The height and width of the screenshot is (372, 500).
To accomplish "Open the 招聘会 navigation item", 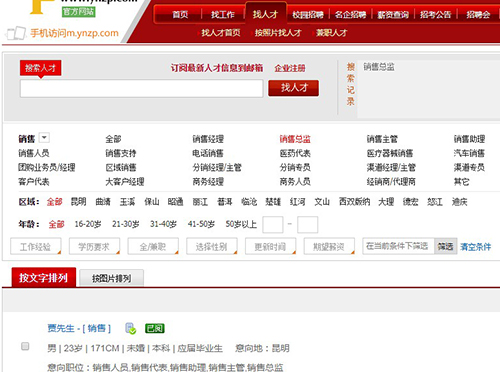I will (x=478, y=15).
